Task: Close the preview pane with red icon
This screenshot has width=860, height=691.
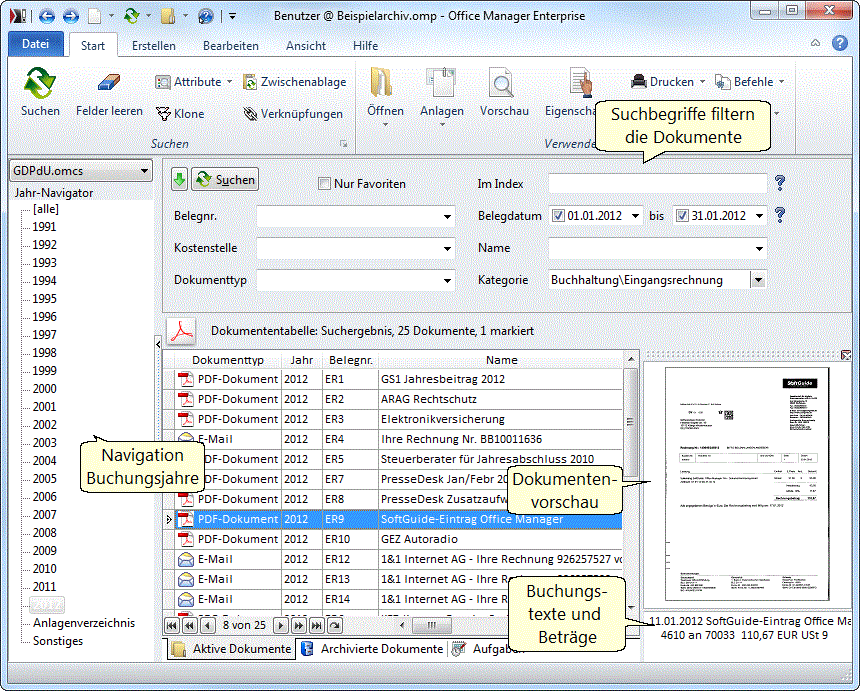Action: click(x=846, y=355)
